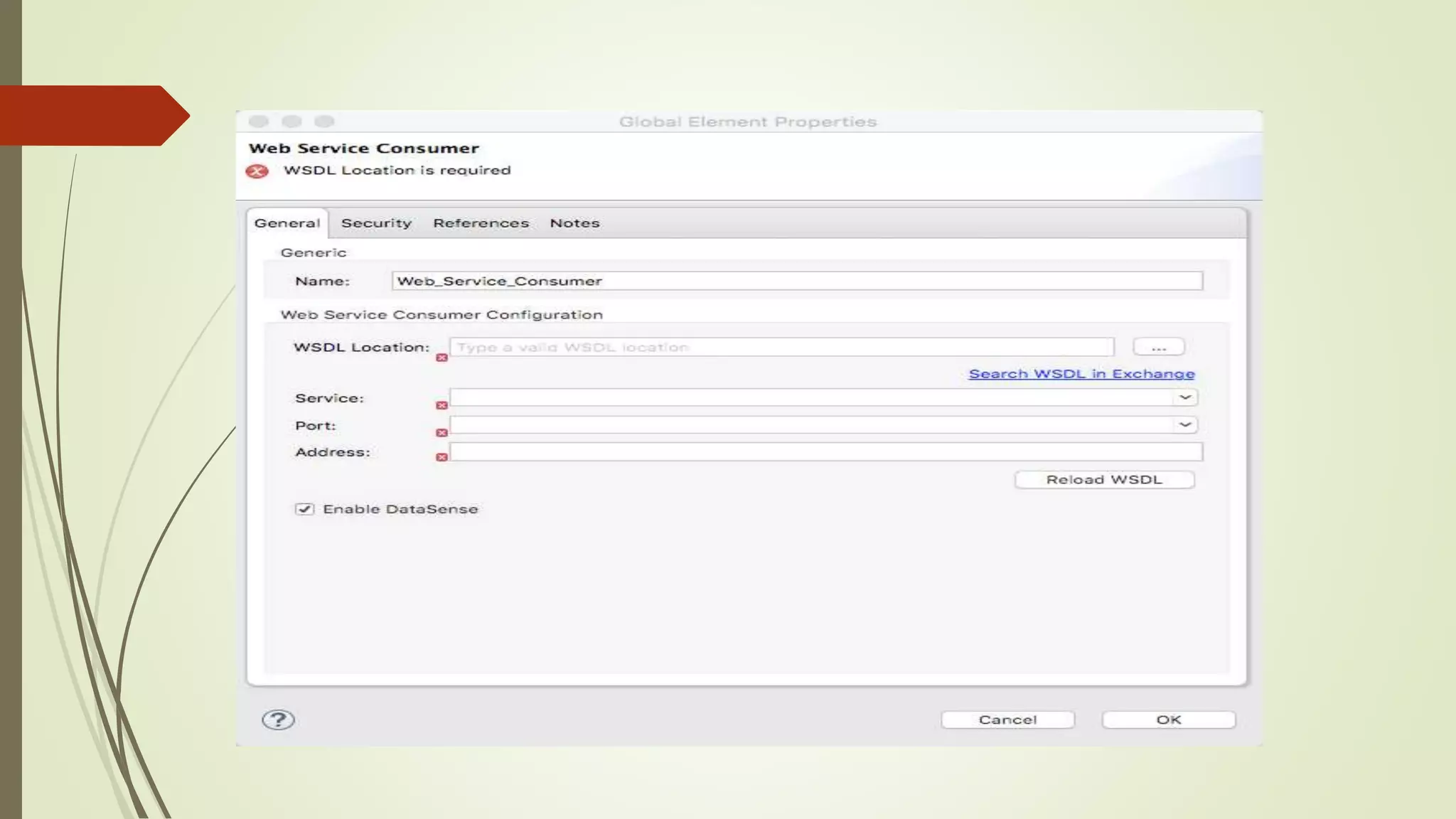1456x819 pixels.
Task: Select the General tab
Action: (287, 223)
